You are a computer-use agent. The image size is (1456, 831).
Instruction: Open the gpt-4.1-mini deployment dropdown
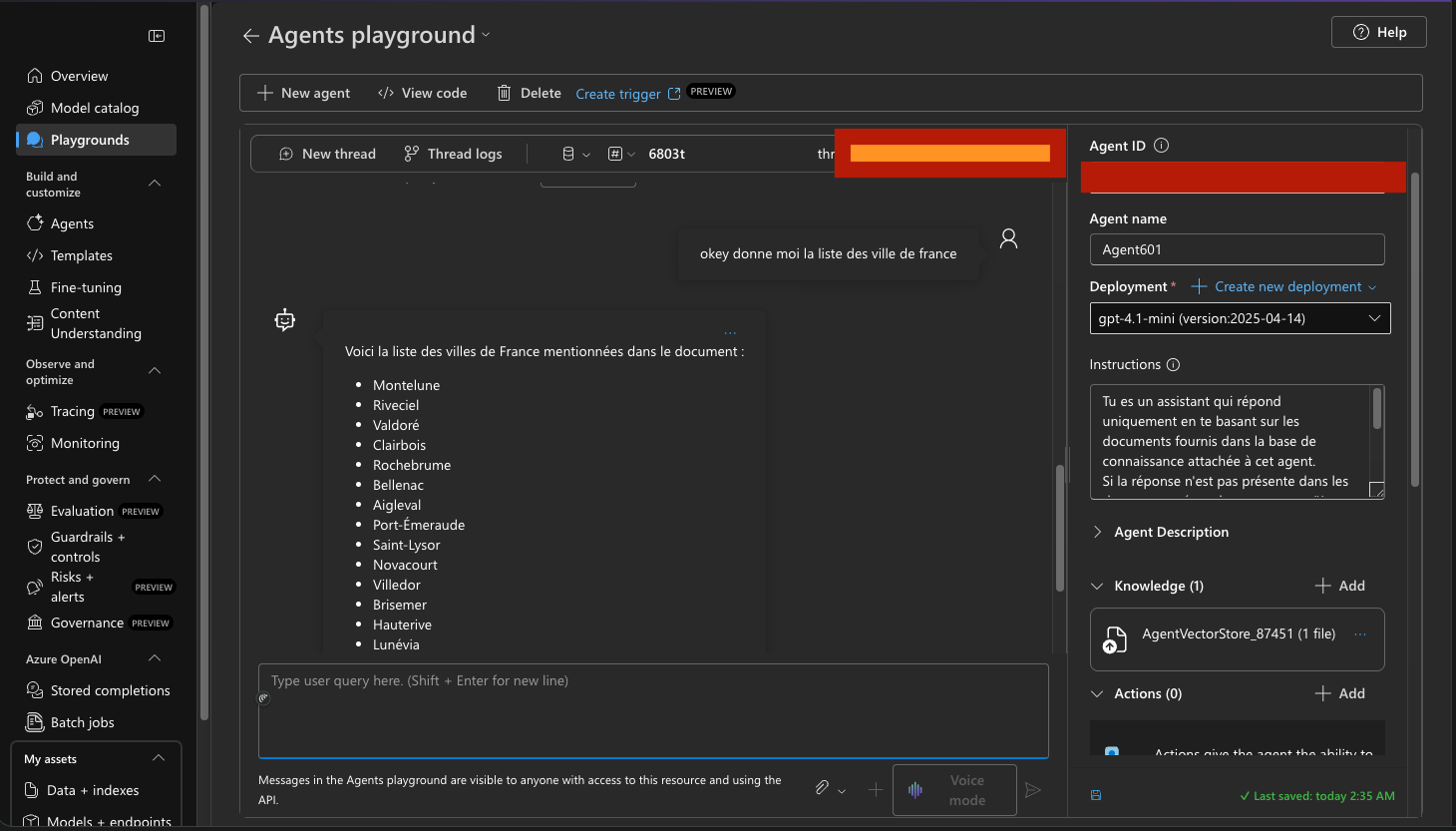[1240, 317]
